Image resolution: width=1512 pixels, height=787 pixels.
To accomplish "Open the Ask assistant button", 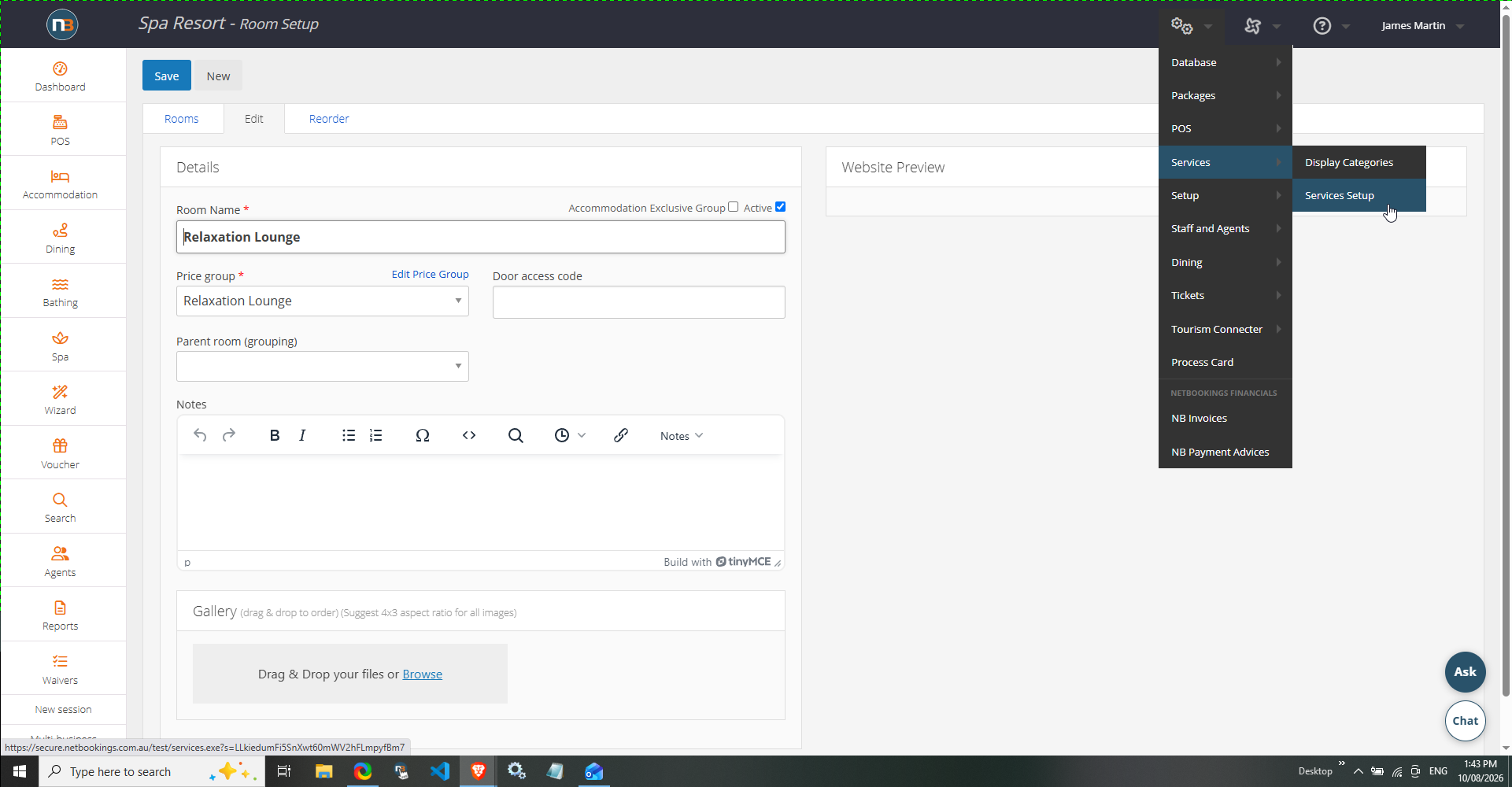I will (1466, 671).
